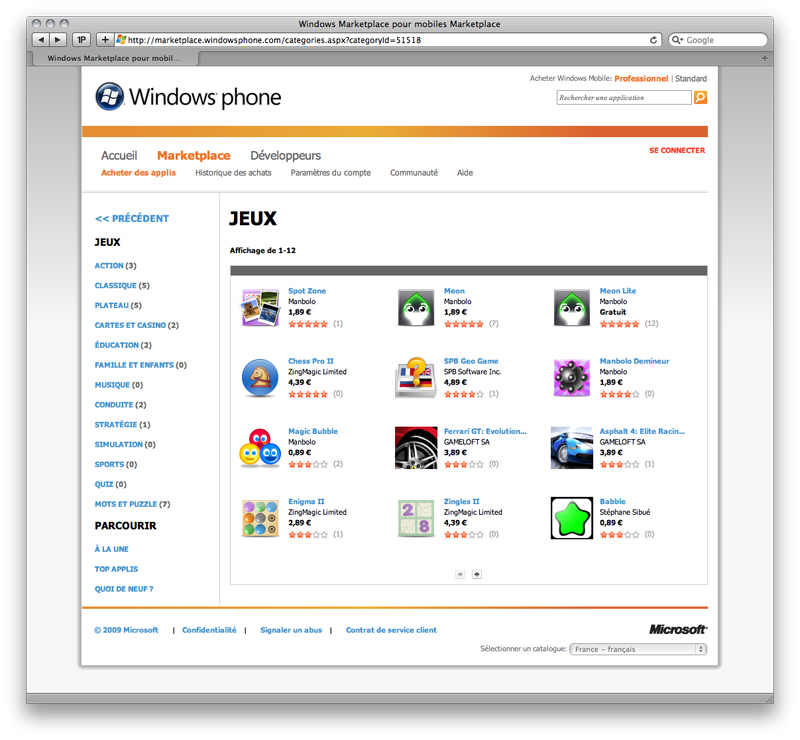Click the browser URL address bar

[388, 40]
